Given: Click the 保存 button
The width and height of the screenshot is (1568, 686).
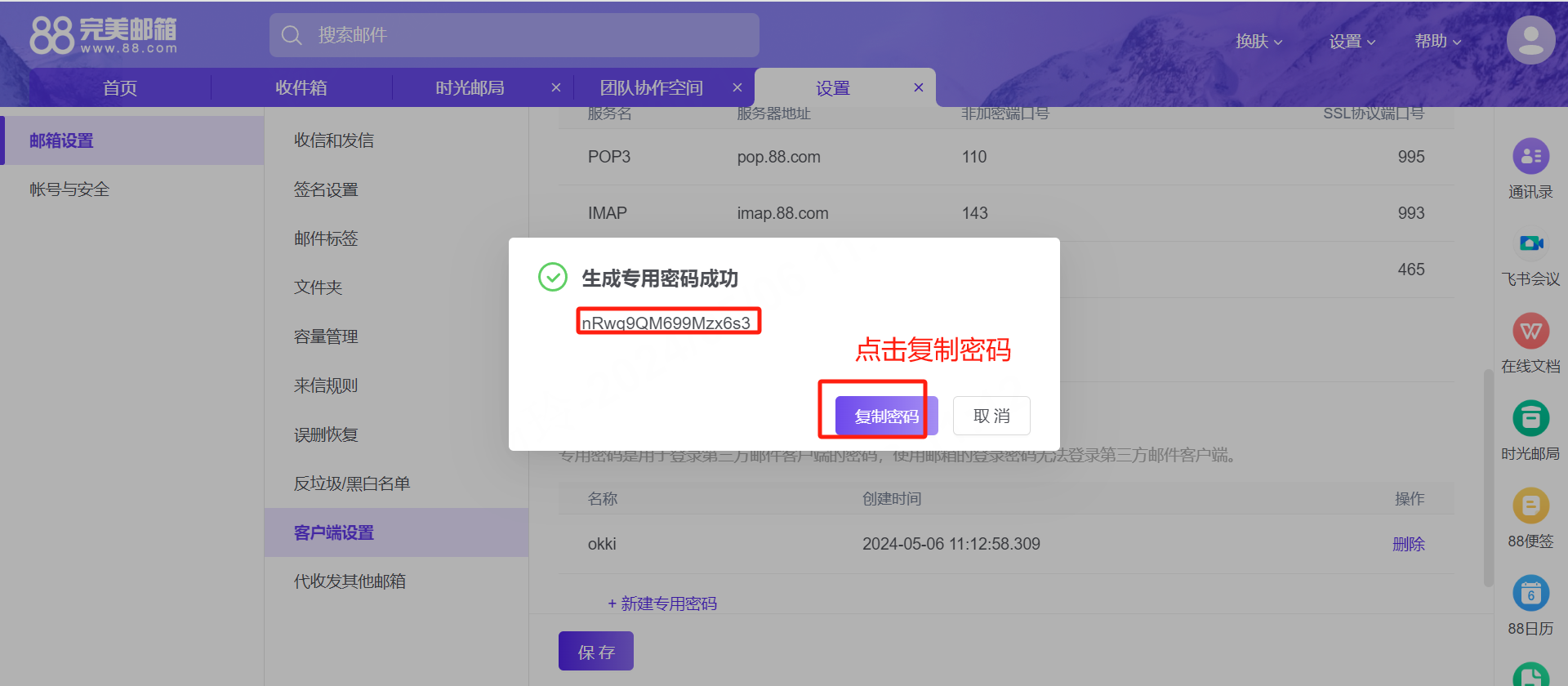Looking at the screenshot, I should [x=596, y=651].
